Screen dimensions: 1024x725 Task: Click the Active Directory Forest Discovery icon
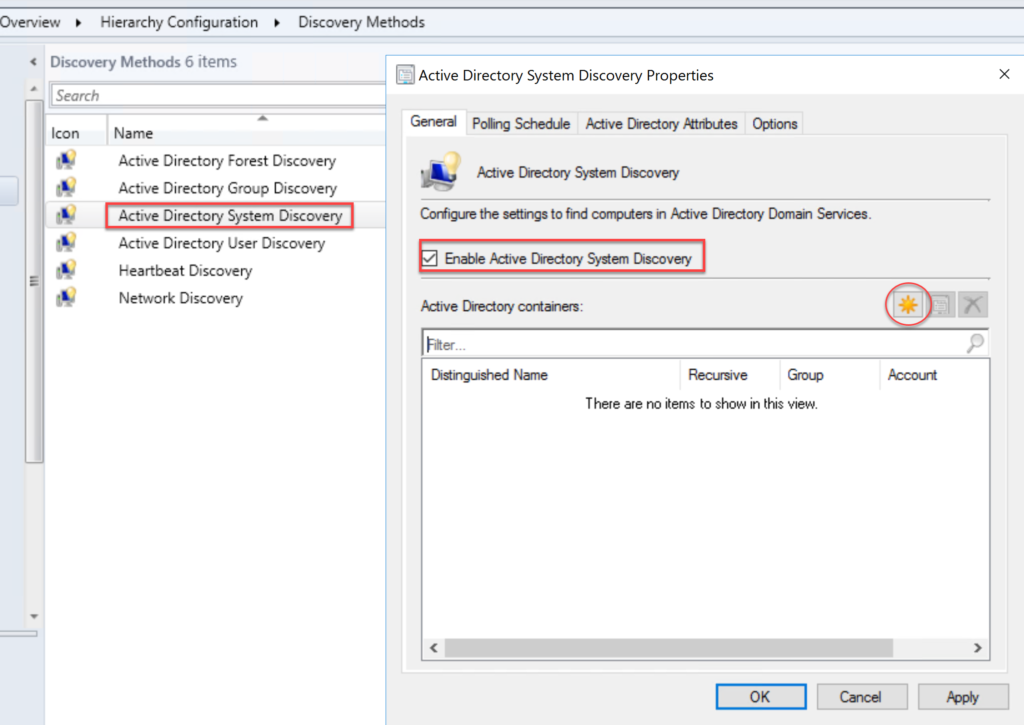coord(66,161)
